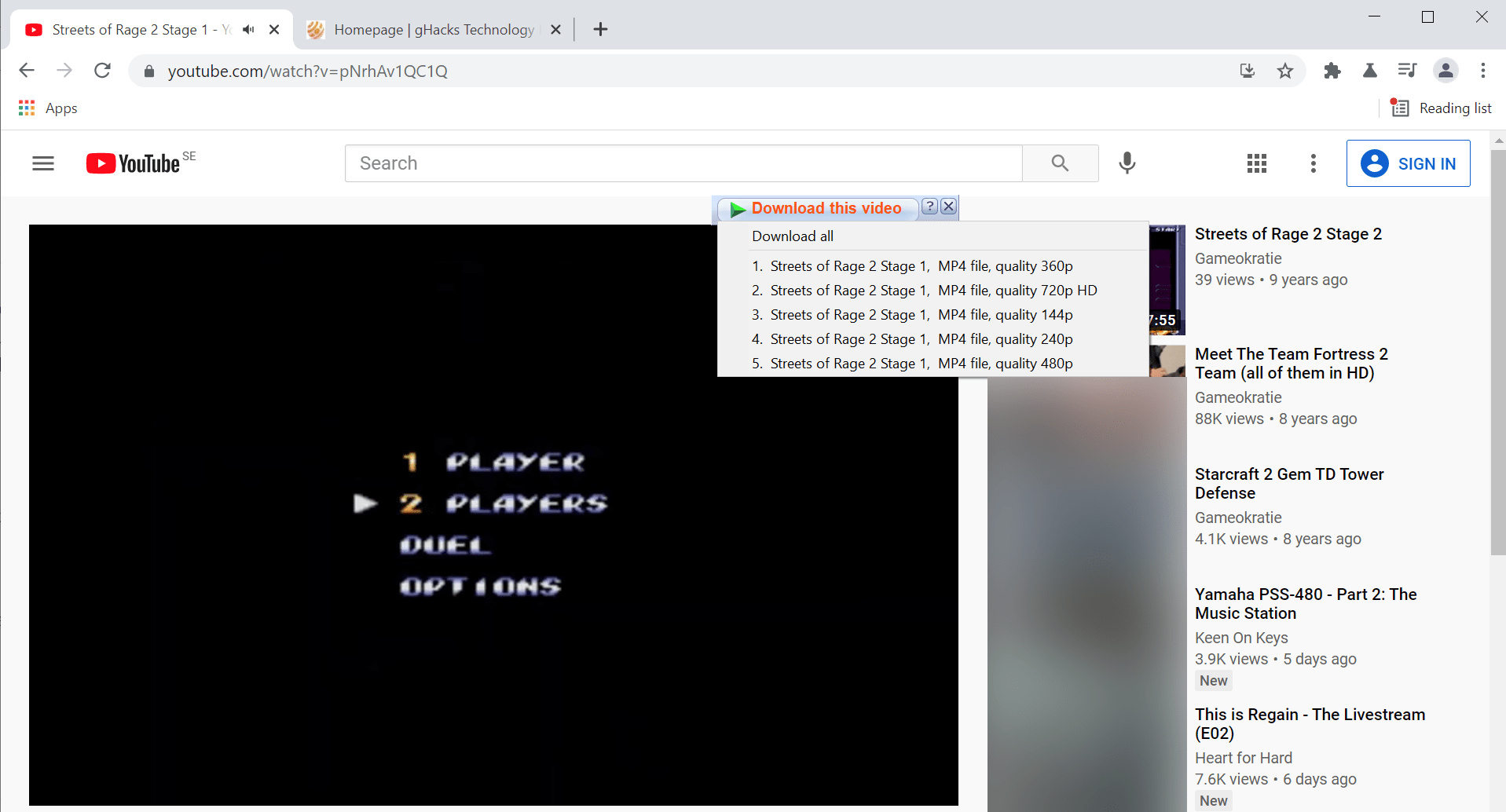The height and width of the screenshot is (812, 1506).
Task: Switch to the gHacks Technology tab
Action: tap(433, 30)
